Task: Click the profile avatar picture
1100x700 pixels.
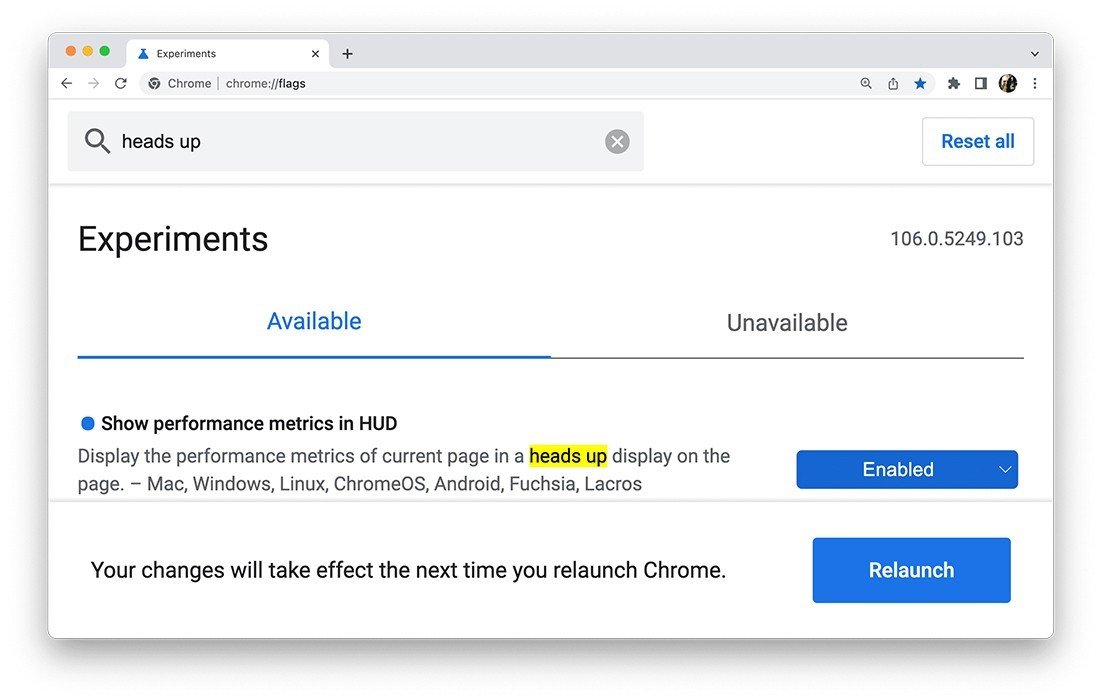Action: [1008, 83]
